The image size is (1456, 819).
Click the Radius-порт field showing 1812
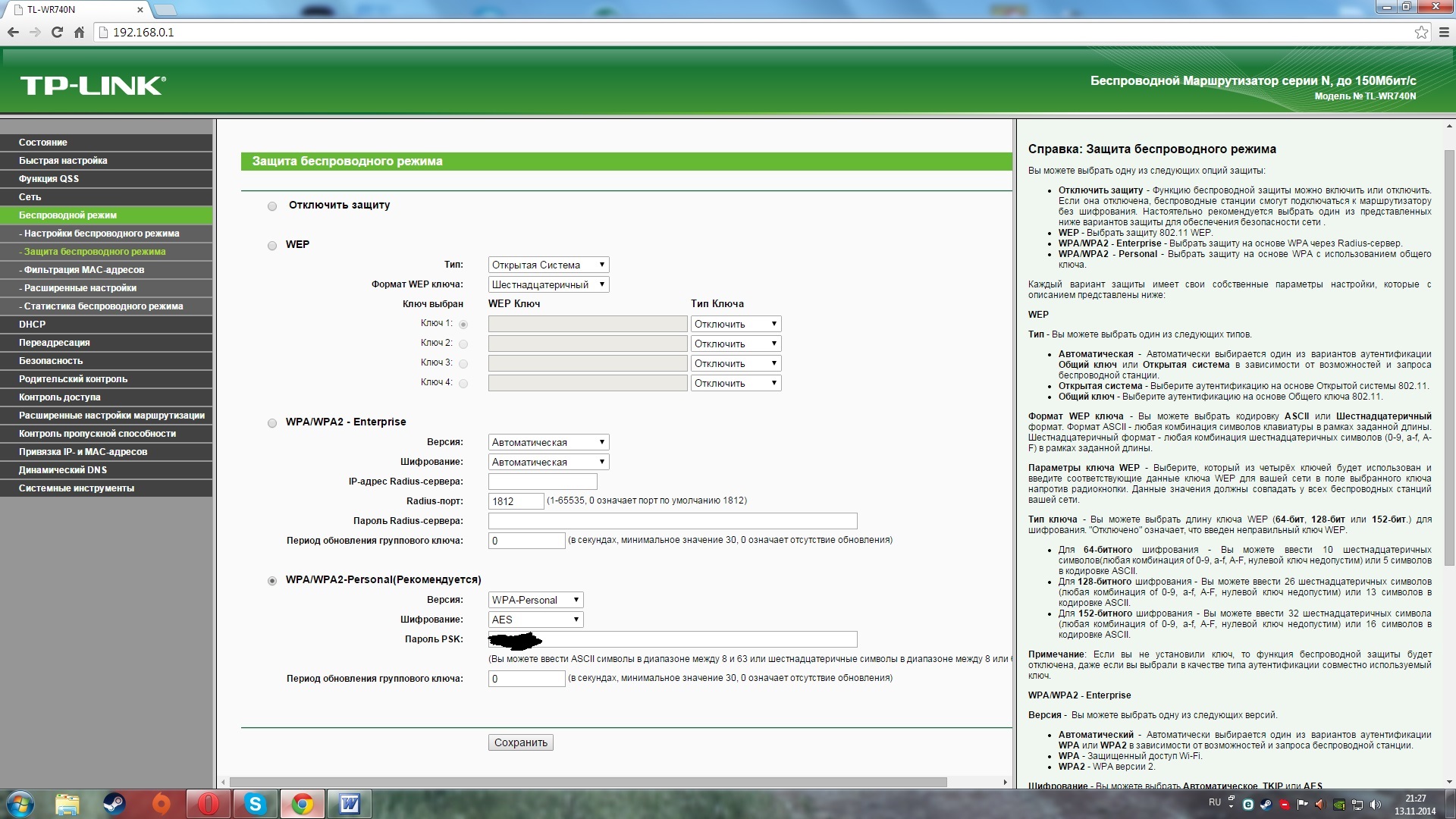pyautogui.click(x=516, y=501)
